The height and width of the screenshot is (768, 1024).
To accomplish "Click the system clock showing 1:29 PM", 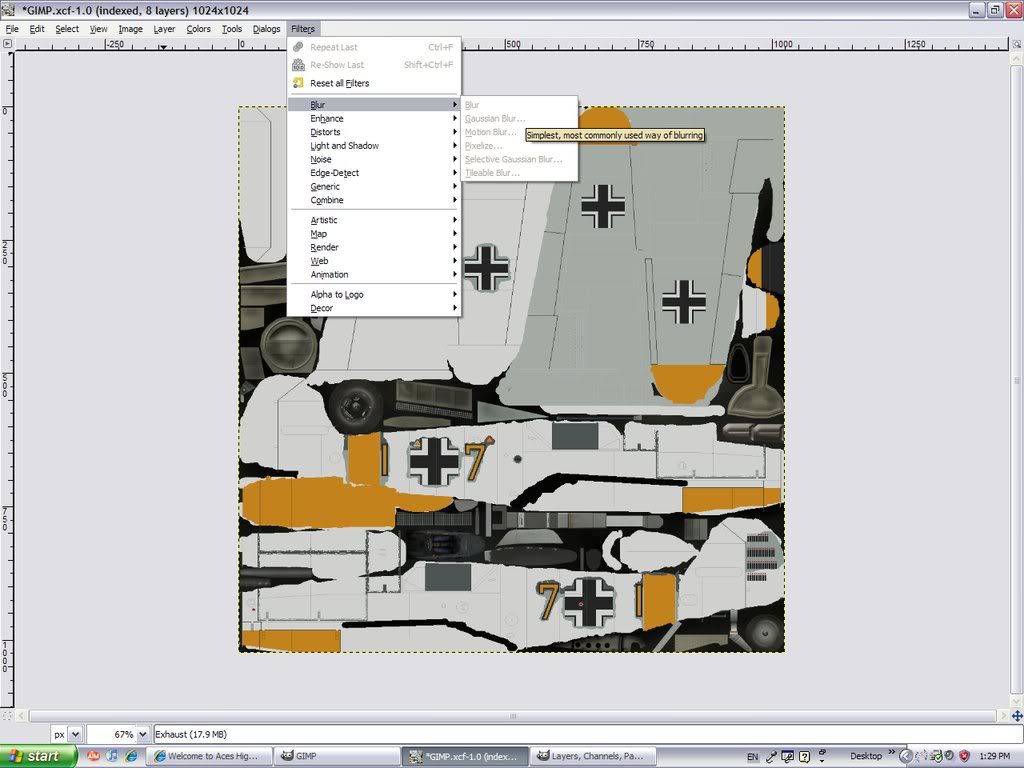I will click(995, 756).
